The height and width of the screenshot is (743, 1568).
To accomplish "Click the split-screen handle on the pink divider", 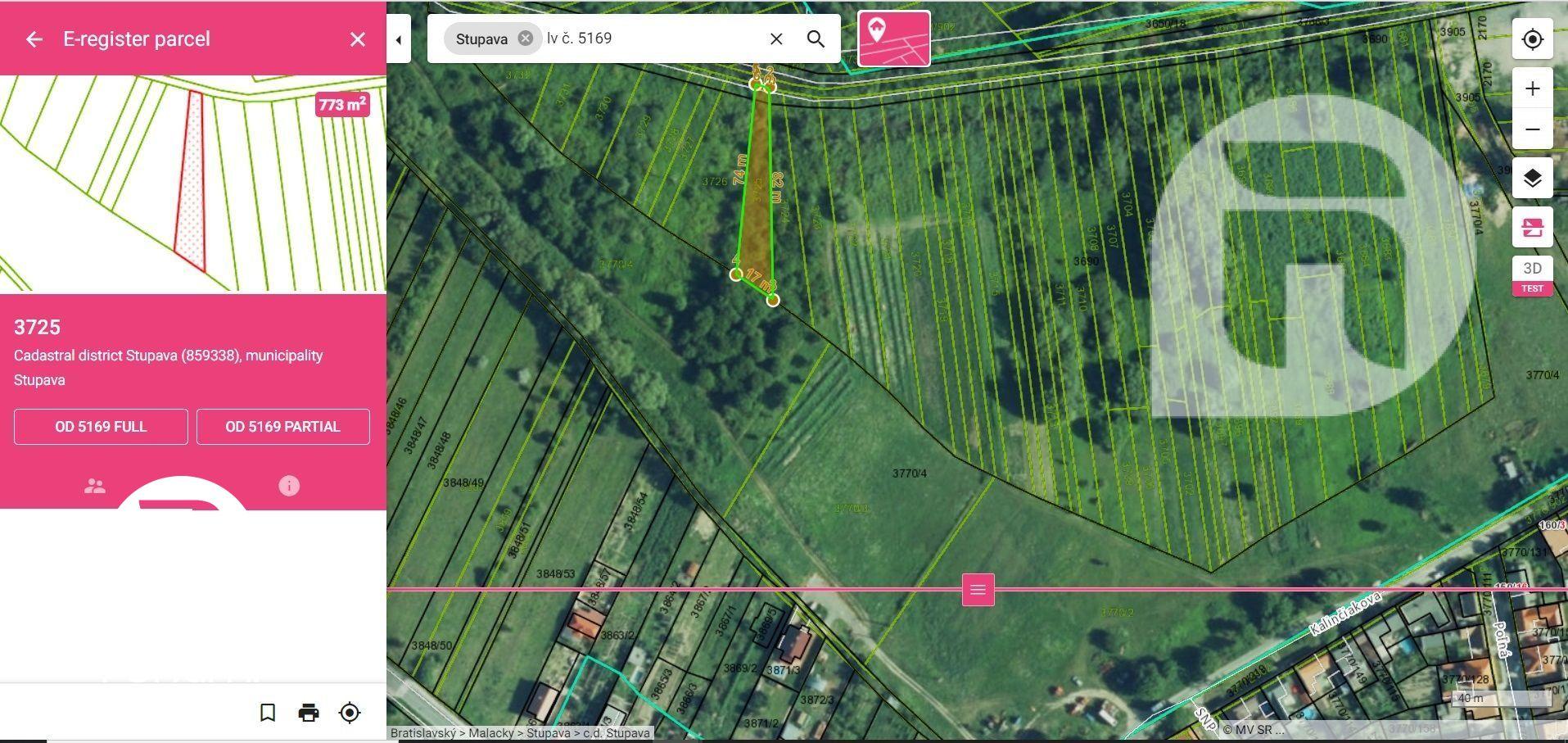I will click(x=978, y=590).
